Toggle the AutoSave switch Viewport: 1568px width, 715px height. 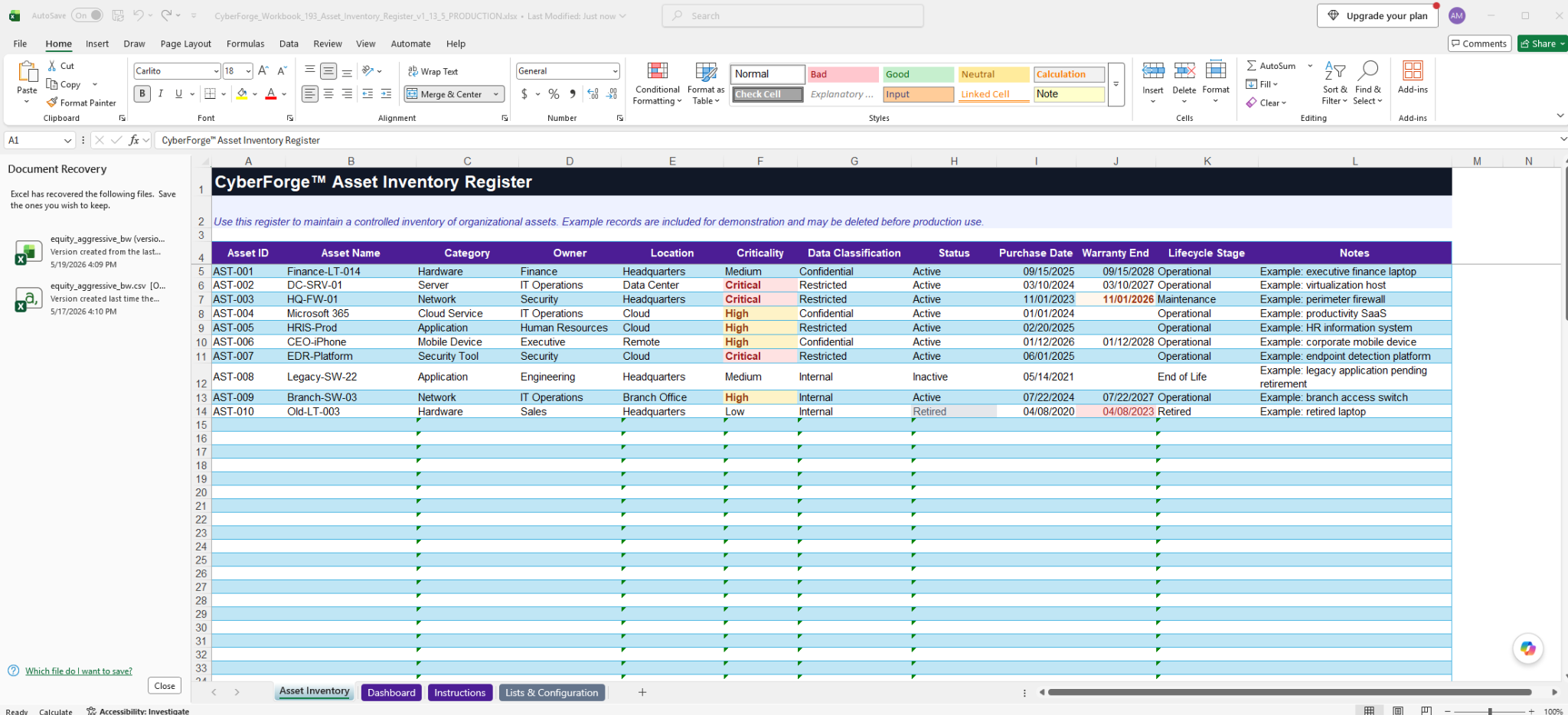87,15
